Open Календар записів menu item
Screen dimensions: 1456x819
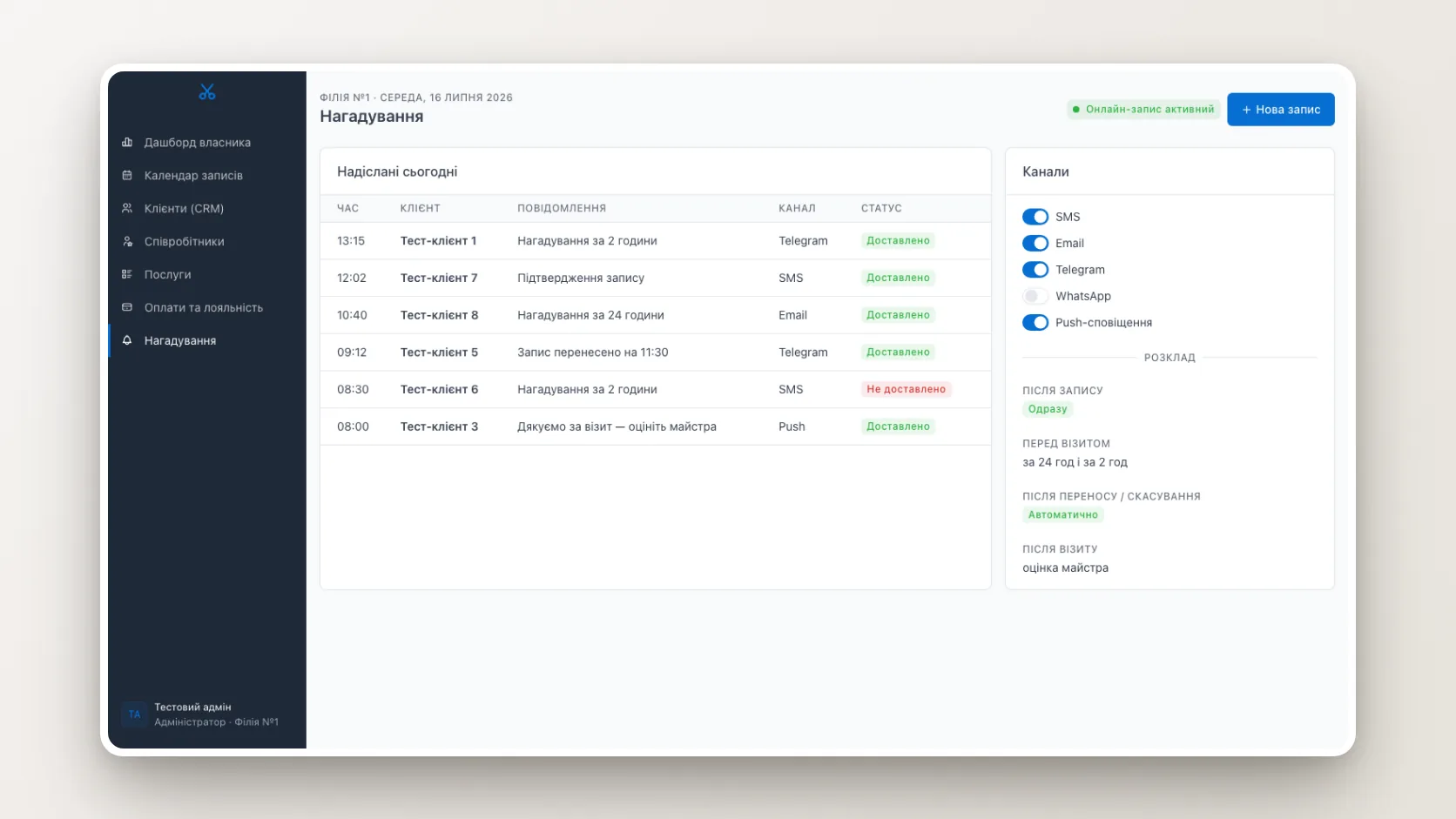click(x=207, y=175)
